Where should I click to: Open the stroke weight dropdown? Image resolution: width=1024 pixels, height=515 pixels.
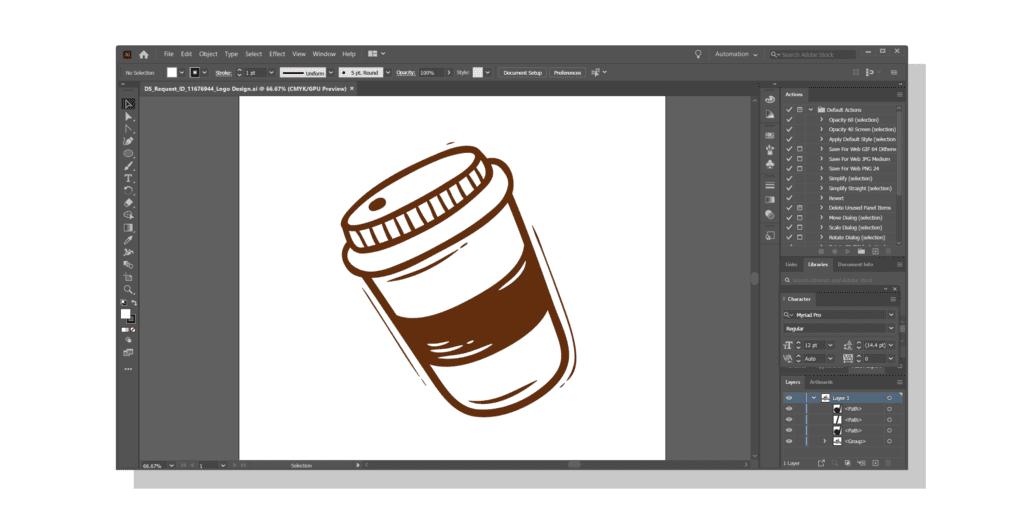(x=271, y=73)
